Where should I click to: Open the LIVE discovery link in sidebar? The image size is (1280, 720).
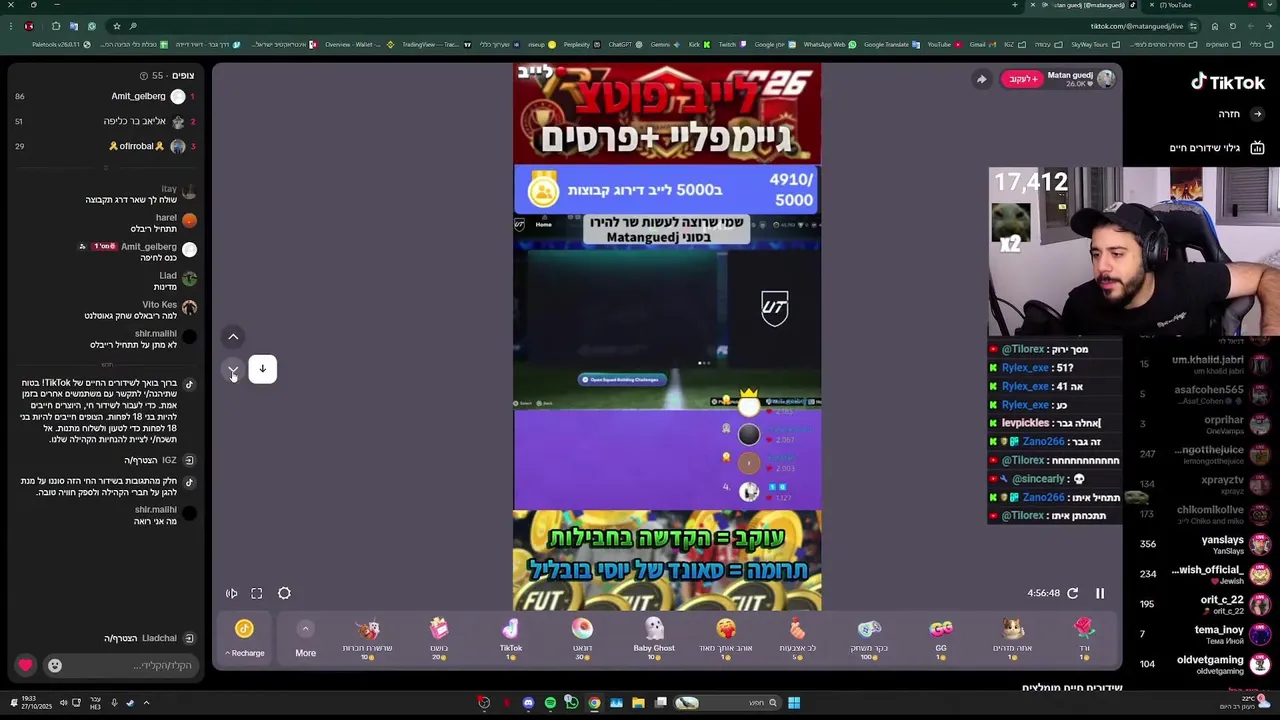pos(1216,148)
